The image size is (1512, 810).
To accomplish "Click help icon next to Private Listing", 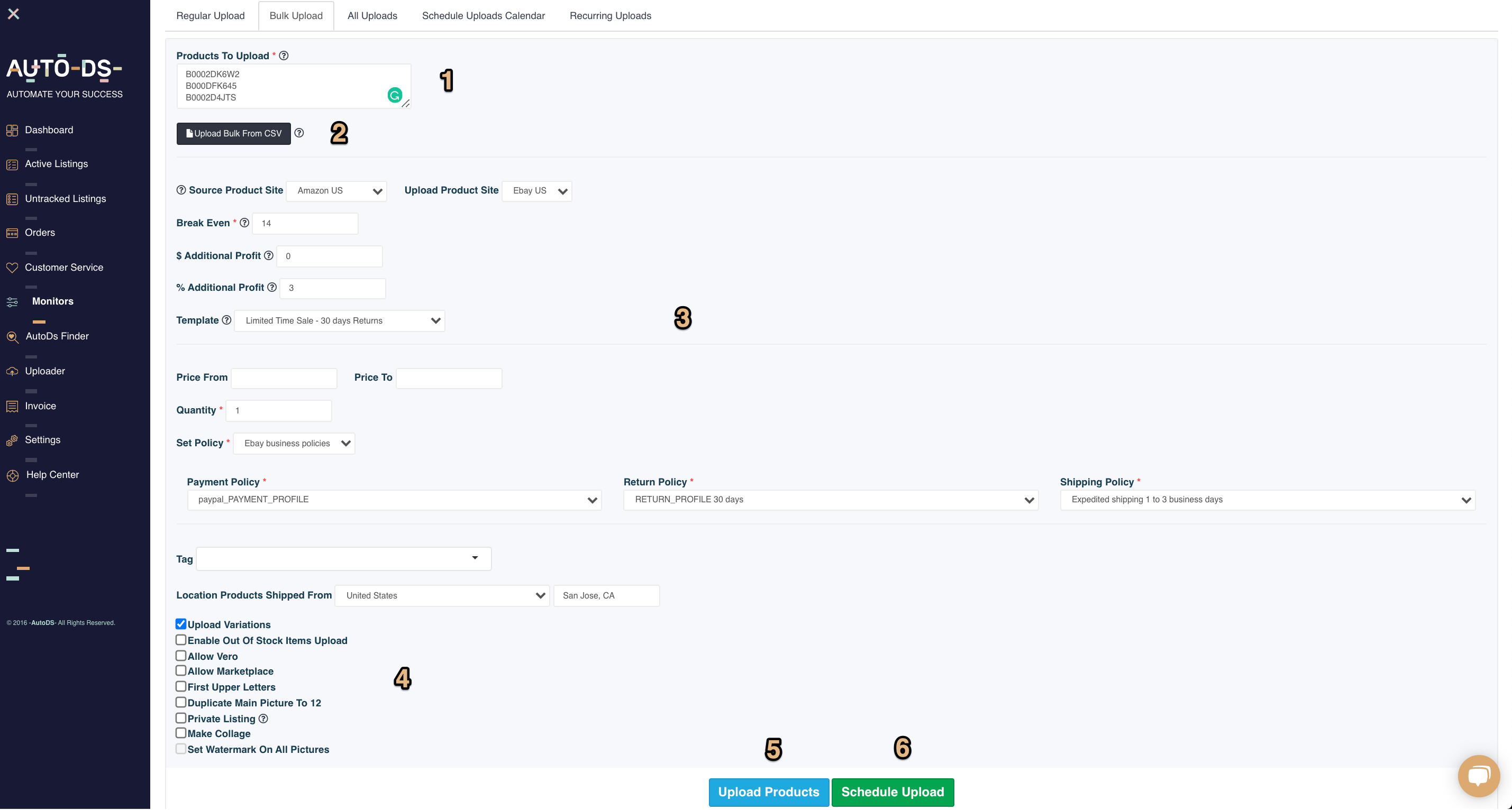I will coord(263,719).
